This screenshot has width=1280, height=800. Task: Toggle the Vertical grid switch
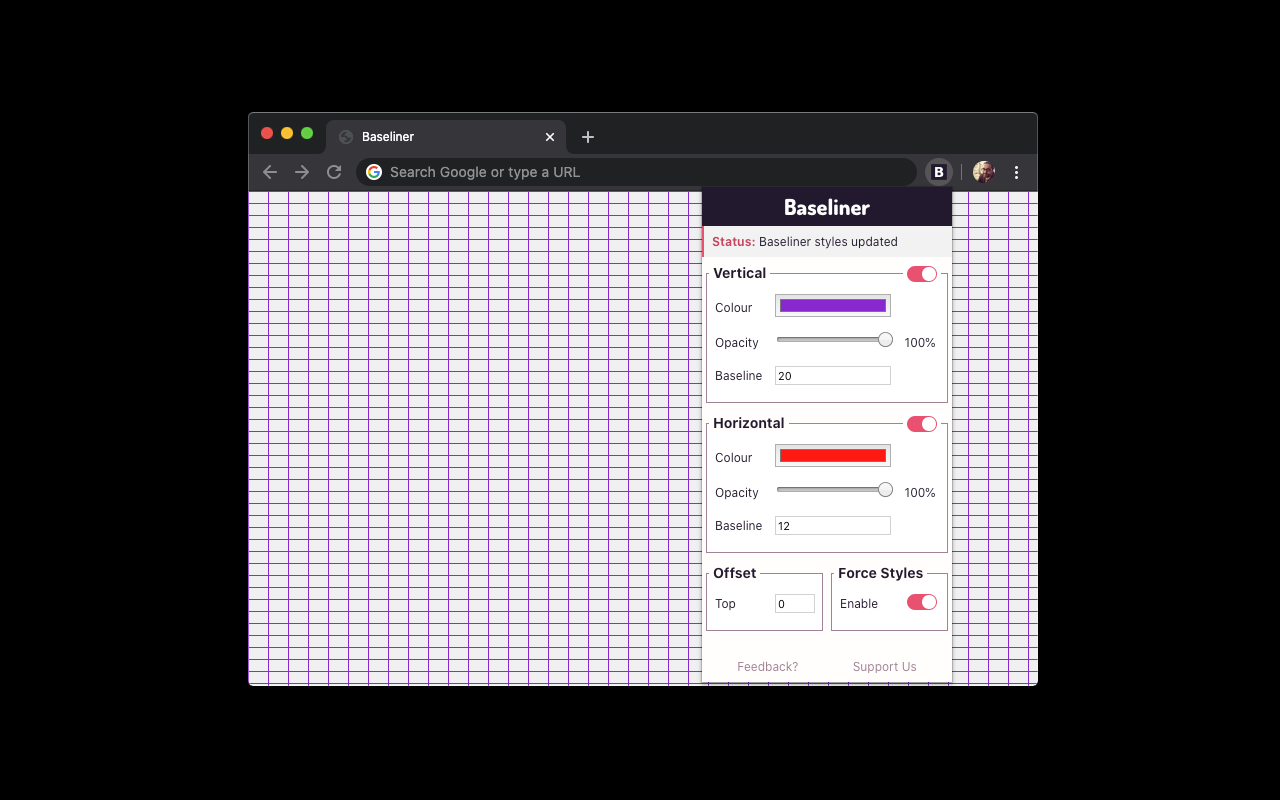[x=922, y=274]
